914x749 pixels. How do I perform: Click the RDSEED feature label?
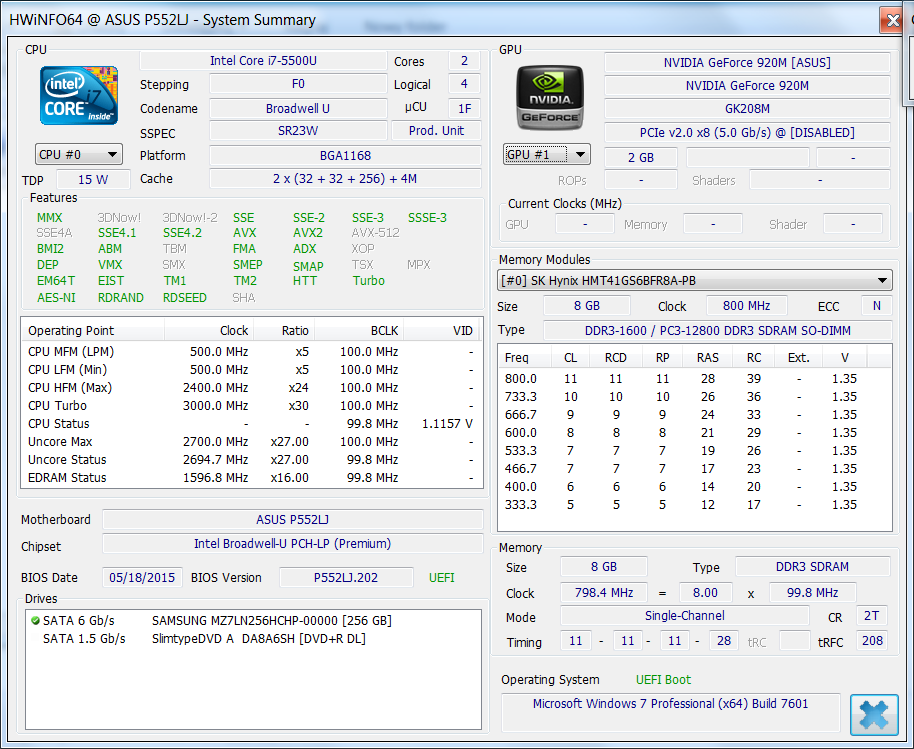point(185,298)
